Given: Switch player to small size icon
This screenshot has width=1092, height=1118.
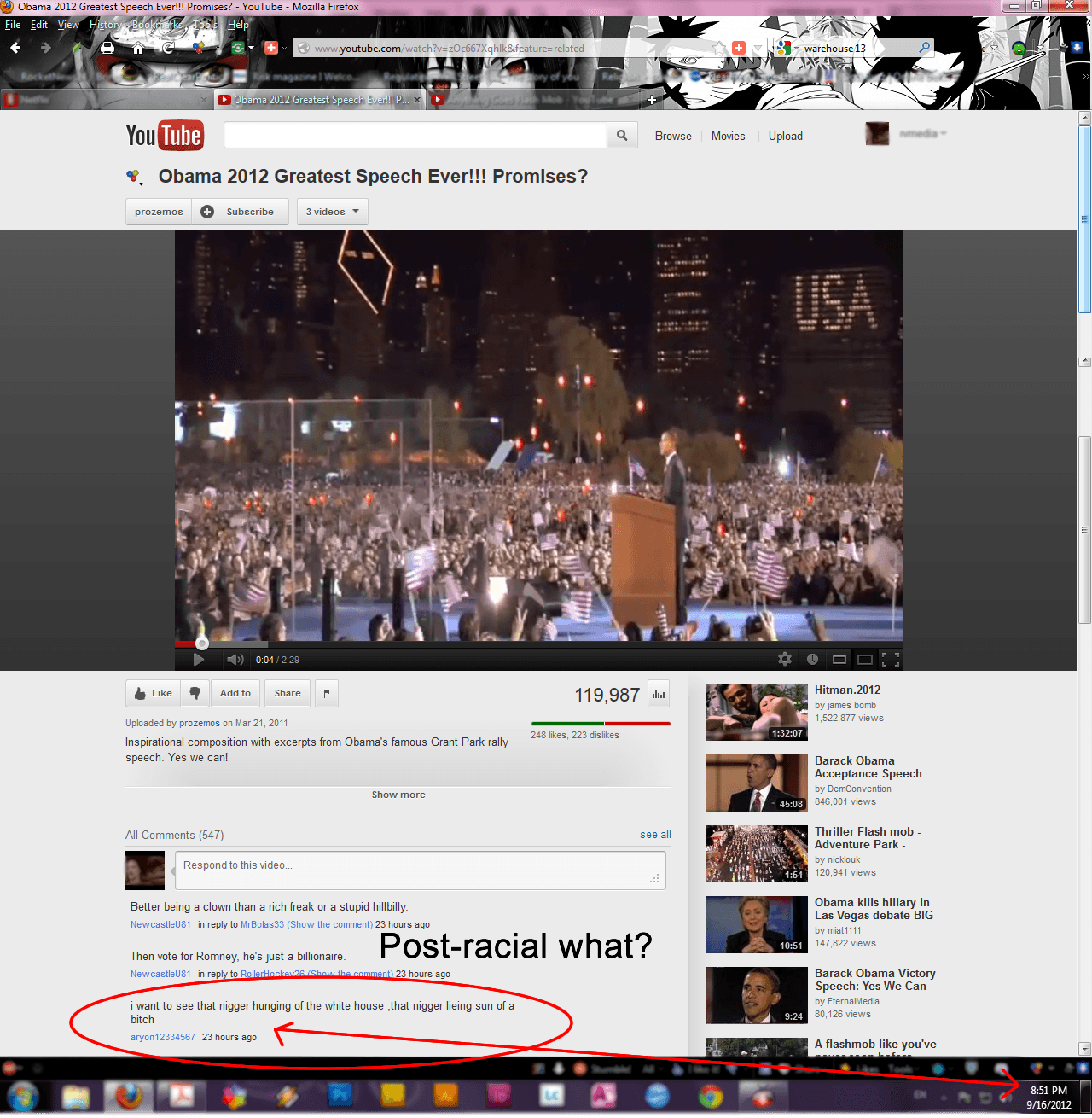Looking at the screenshot, I should 839,659.
